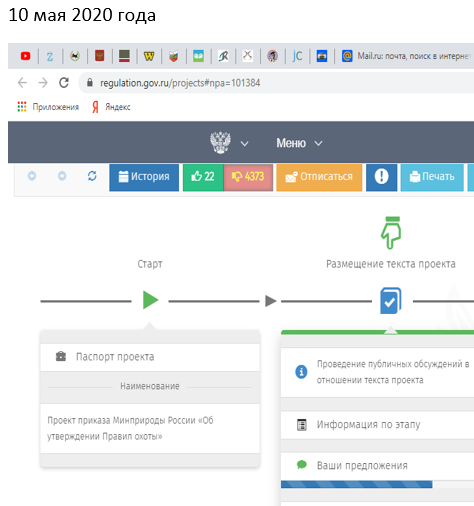Click the refresh arrows icon in project toolbar
Viewport: 474px width, 506px height.
point(92,176)
